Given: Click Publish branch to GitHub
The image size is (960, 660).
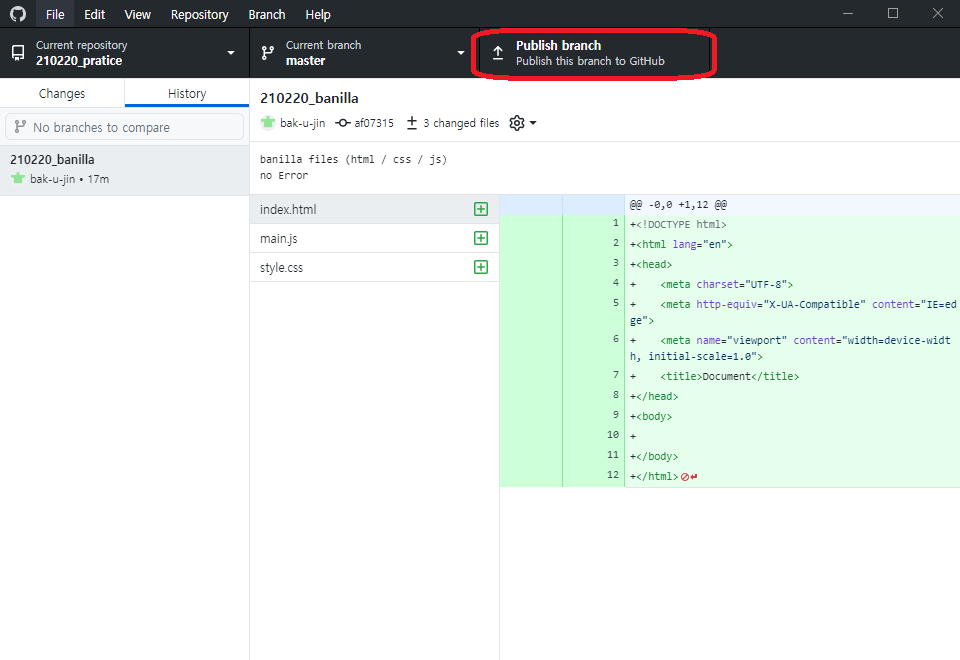Looking at the screenshot, I should (x=593, y=53).
